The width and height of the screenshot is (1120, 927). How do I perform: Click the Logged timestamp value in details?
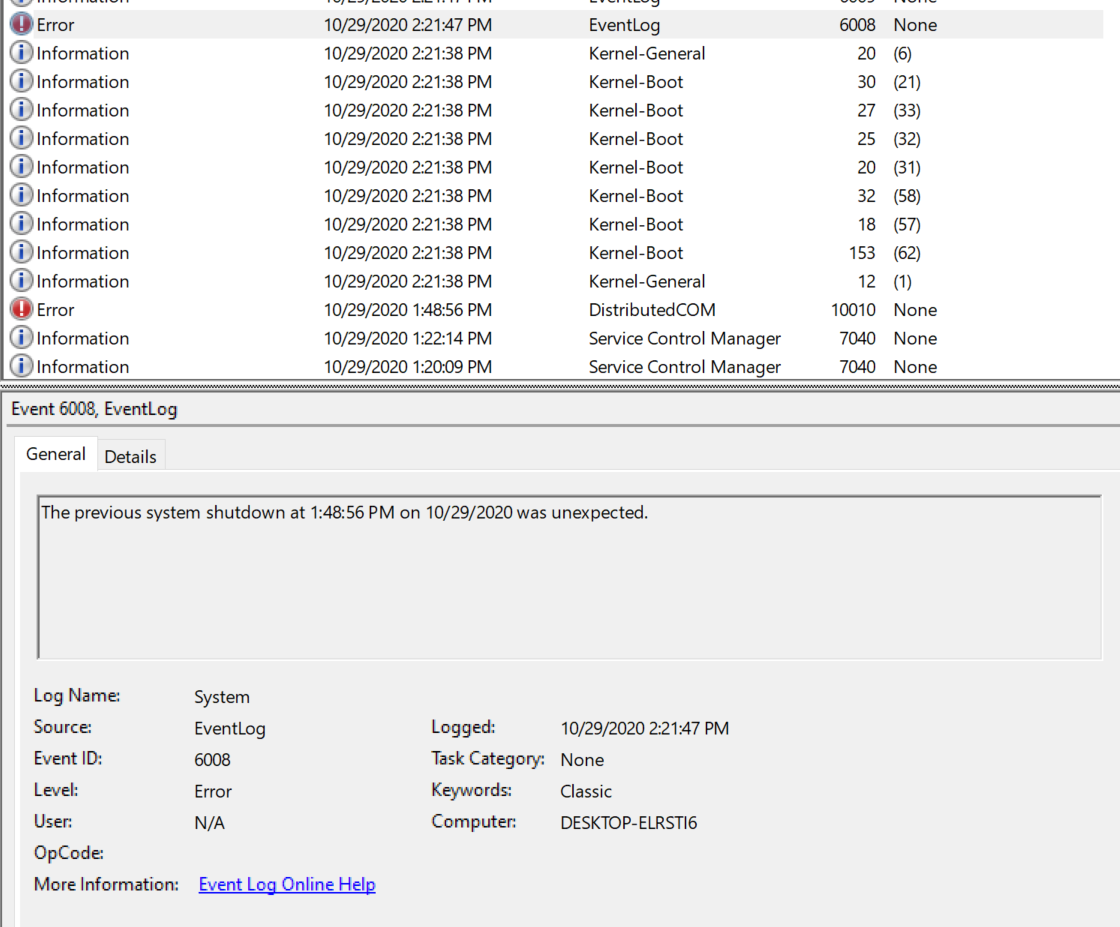pos(644,728)
